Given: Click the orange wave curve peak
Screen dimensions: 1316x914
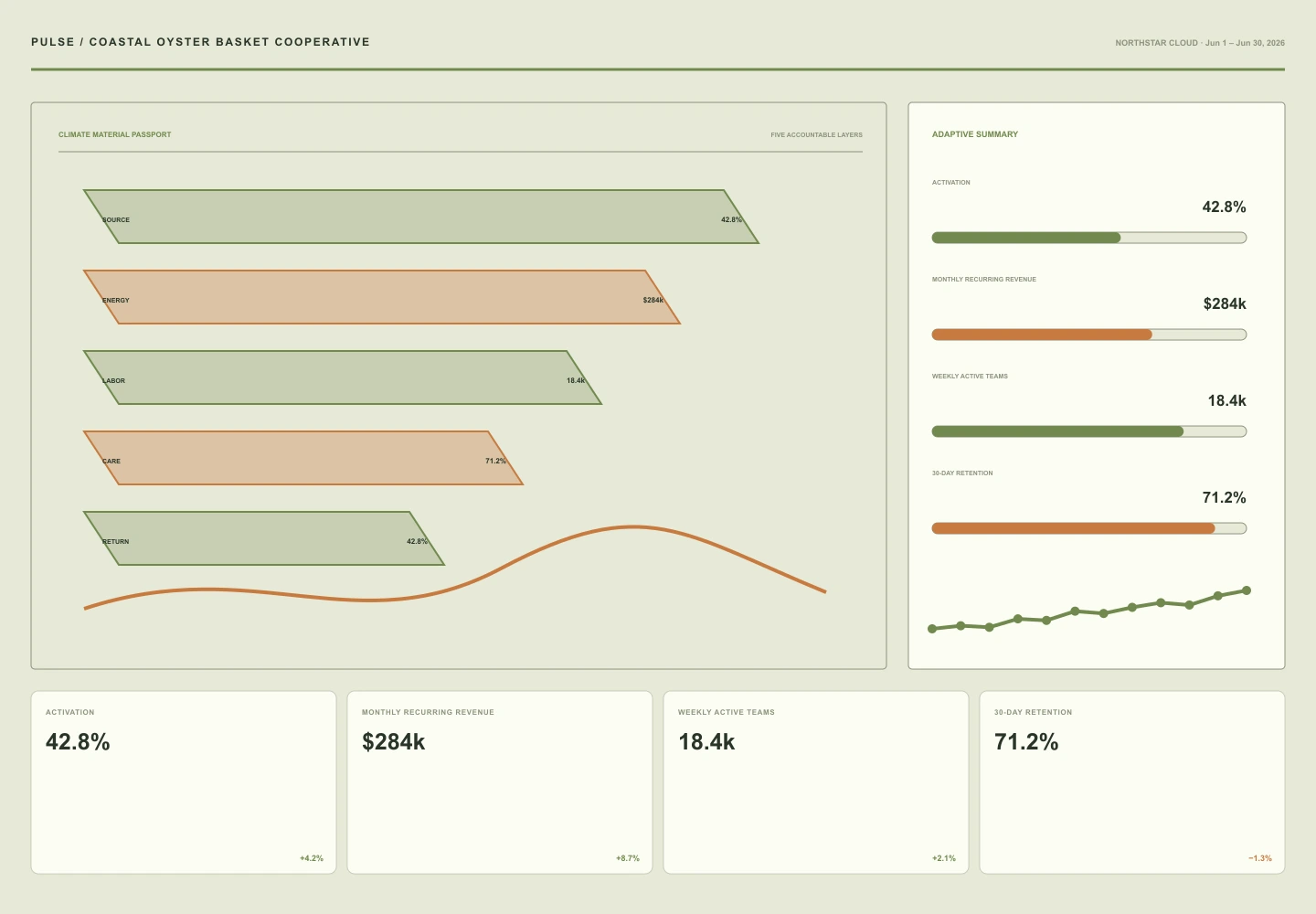Looking at the screenshot, I should [x=633, y=527].
